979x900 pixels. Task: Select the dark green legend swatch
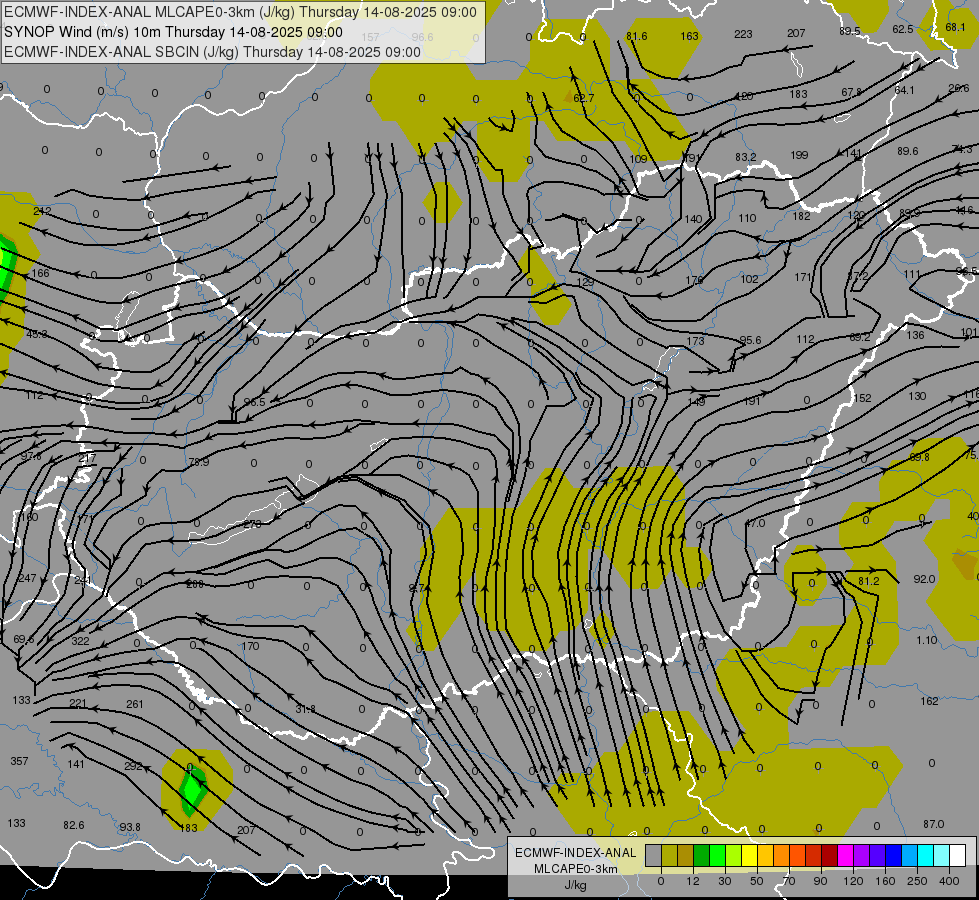coord(702,856)
